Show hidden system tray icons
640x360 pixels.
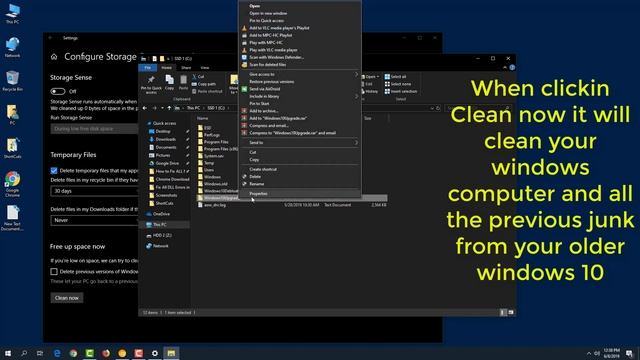point(589,353)
